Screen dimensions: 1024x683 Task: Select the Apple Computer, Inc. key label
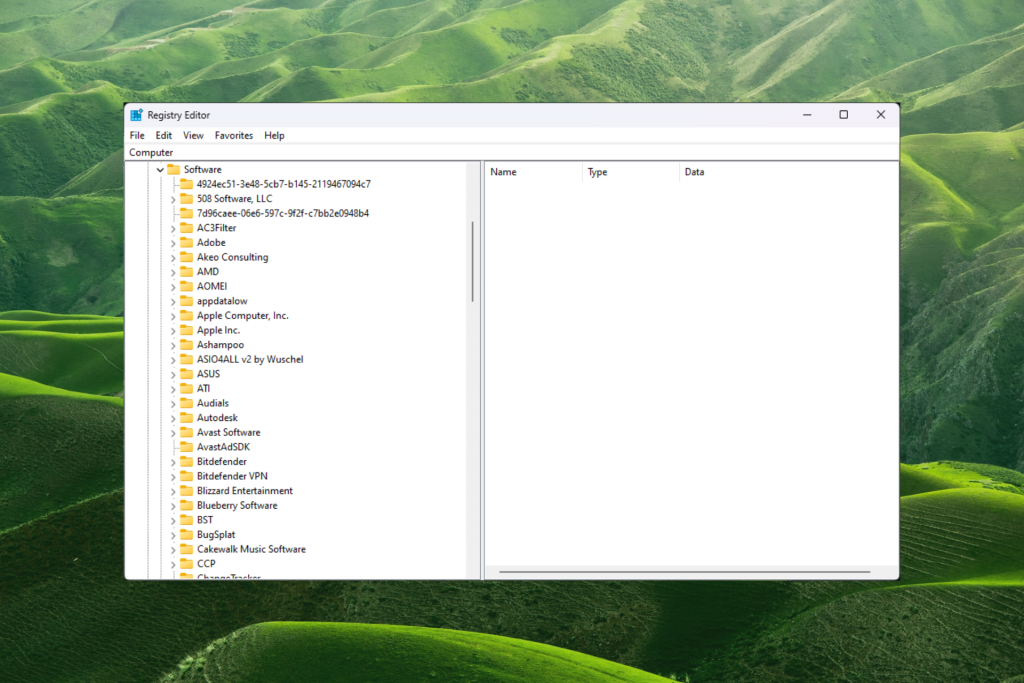pyautogui.click(x=242, y=315)
